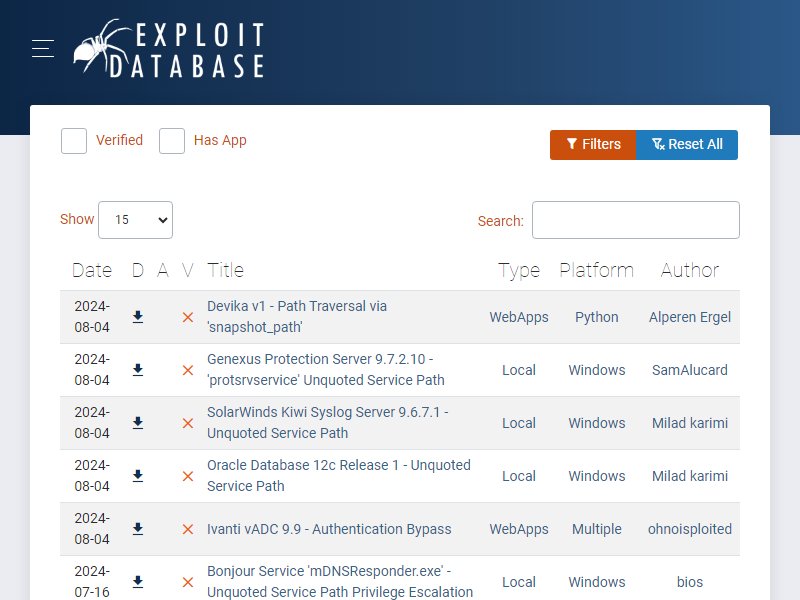The image size is (800, 600).
Task: Open Devika v1 Path Traversal exploit
Action: (x=297, y=317)
